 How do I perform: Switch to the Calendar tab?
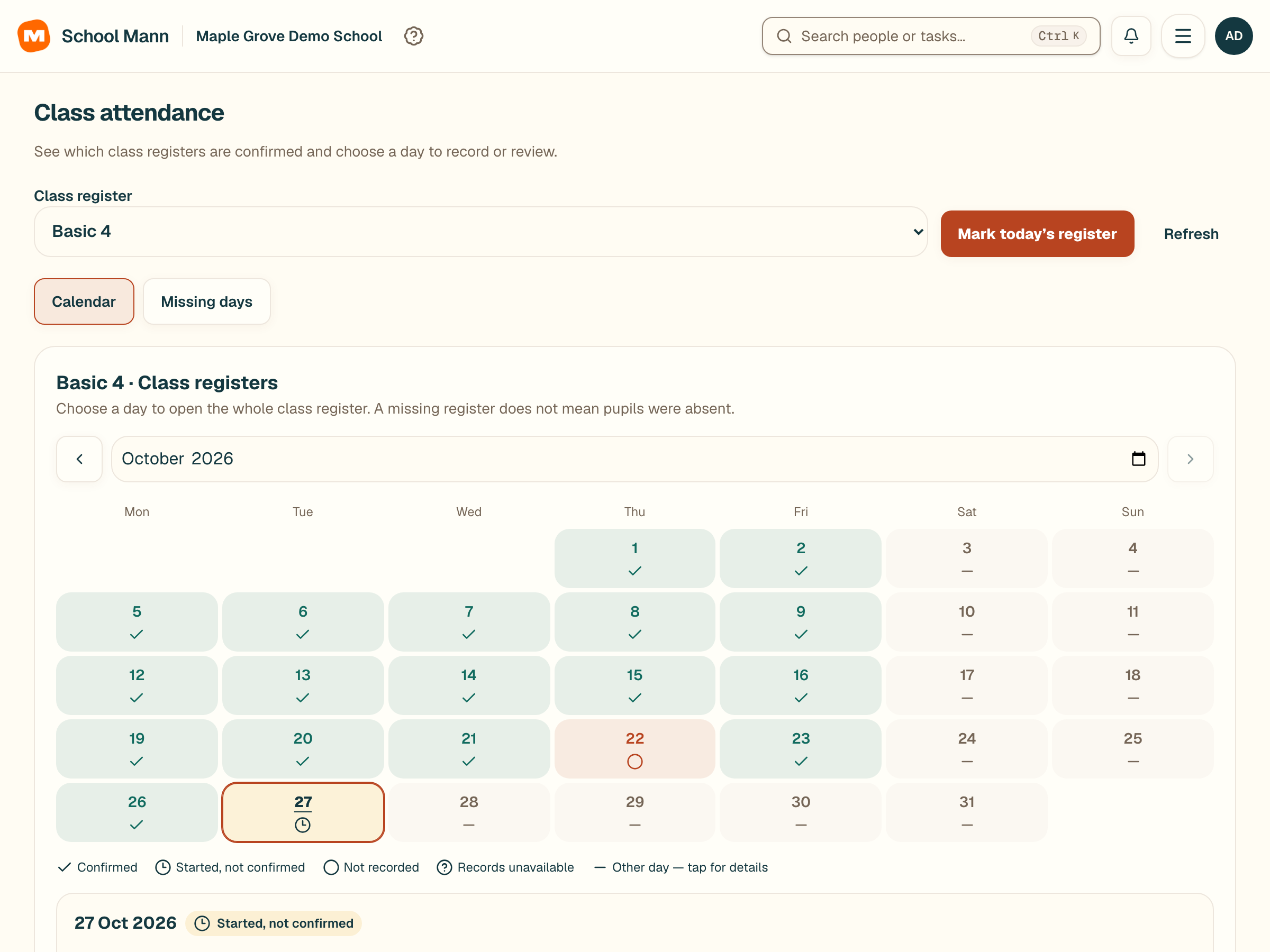tap(84, 302)
